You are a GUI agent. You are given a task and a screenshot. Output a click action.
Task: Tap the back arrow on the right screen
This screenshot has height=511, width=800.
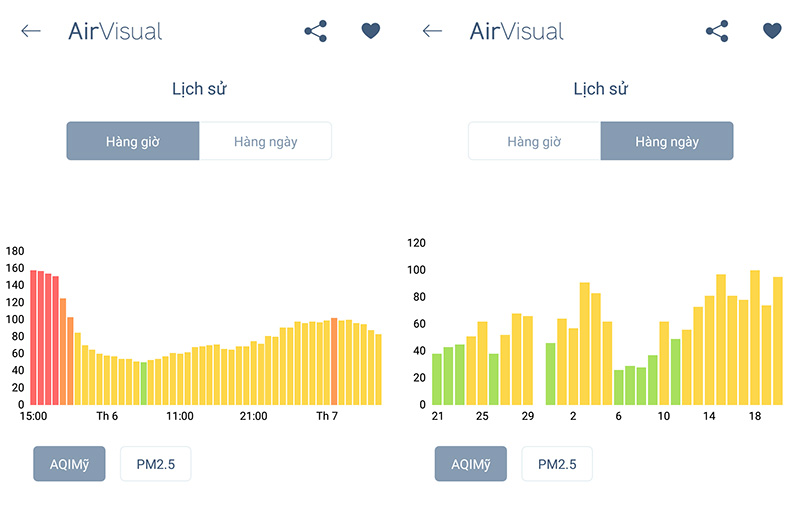coord(432,31)
